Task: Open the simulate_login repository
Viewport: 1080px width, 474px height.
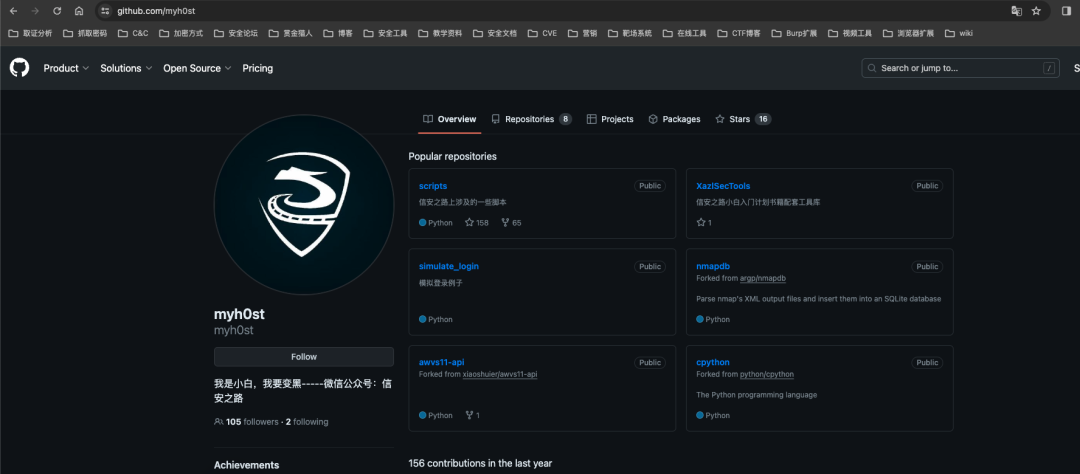Action: click(x=448, y=266)
